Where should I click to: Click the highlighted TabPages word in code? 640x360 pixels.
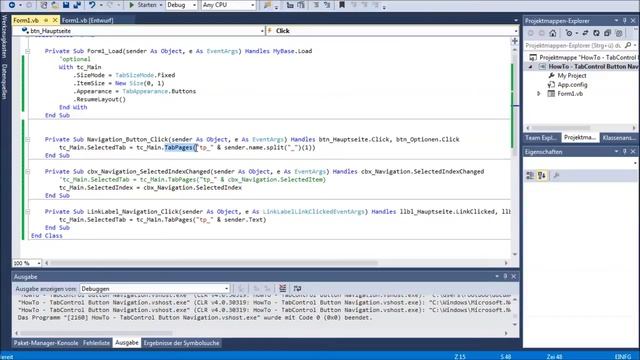click(179, 147)
